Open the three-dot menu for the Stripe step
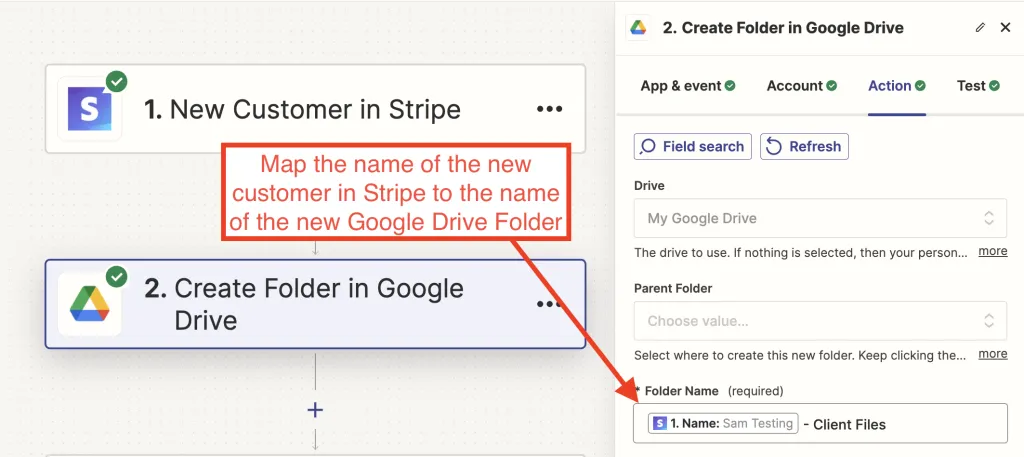Viewport: 1024px width, 457px height. (549, 109)
